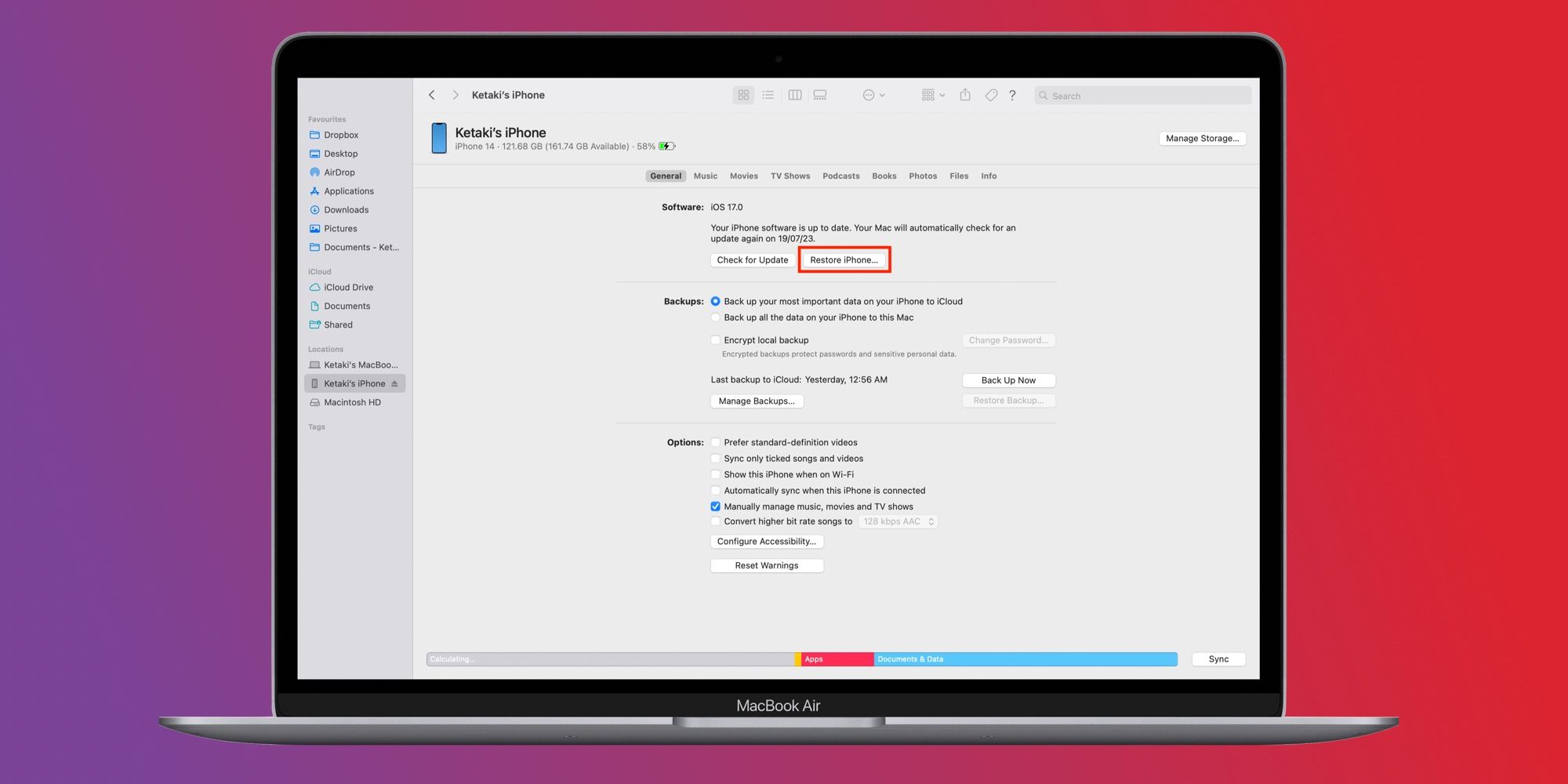Select Ketaki's MacBook in Locations
Viewport: 1568px width, 784px height.
click(x=354, y=365)
